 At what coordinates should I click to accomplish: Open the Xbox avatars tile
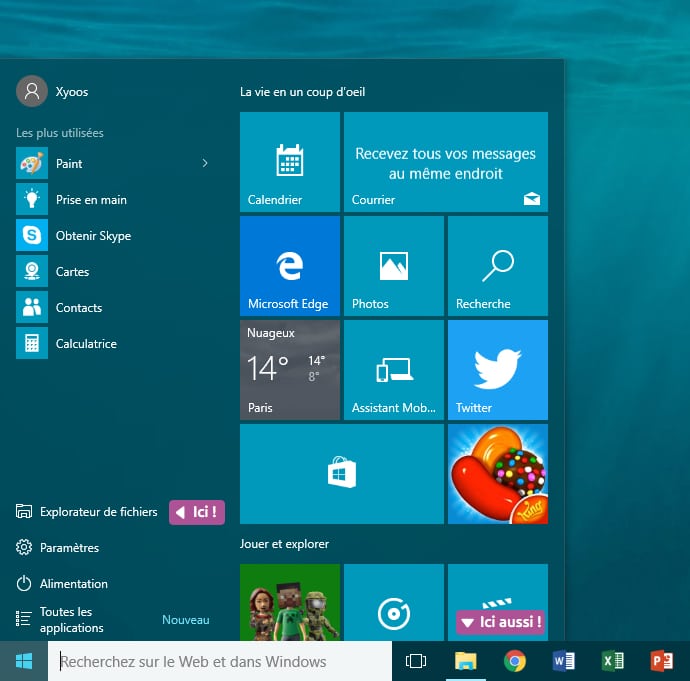pyautogui.click(x=290, y=602)
